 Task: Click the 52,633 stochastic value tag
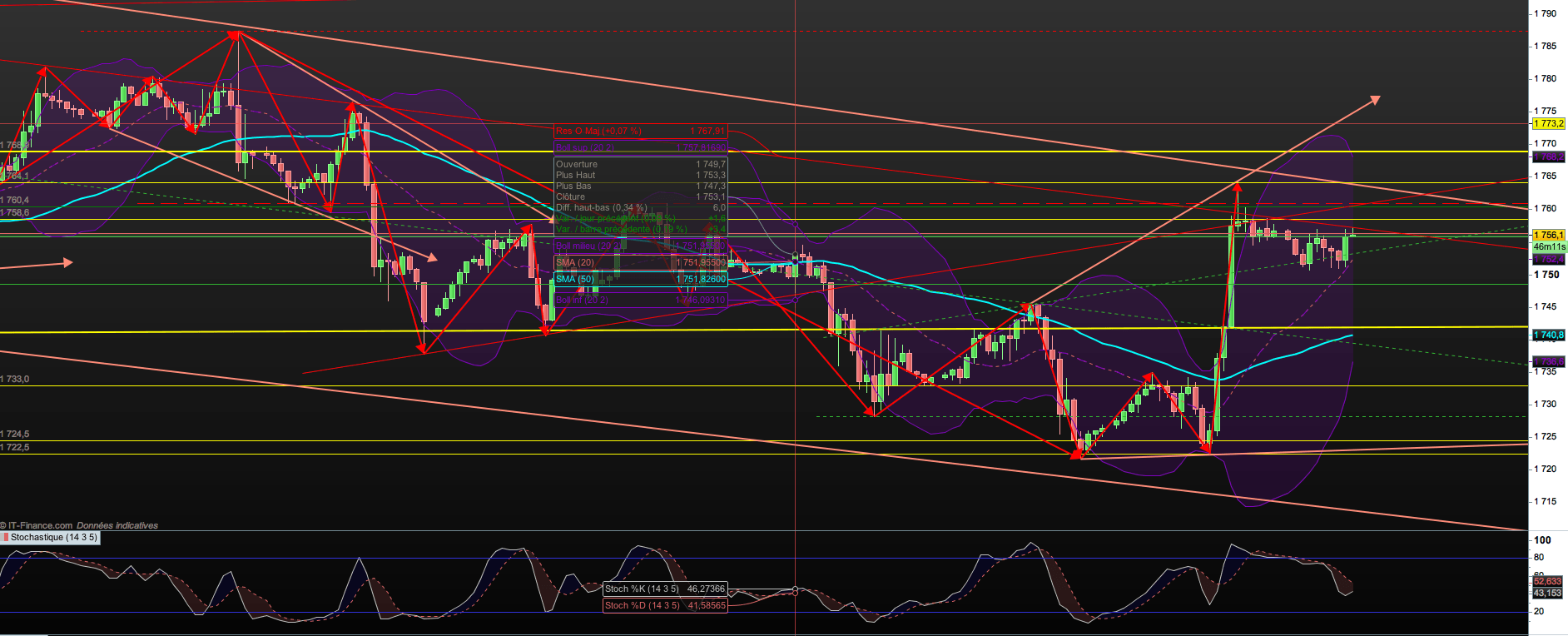[1548, 582]
